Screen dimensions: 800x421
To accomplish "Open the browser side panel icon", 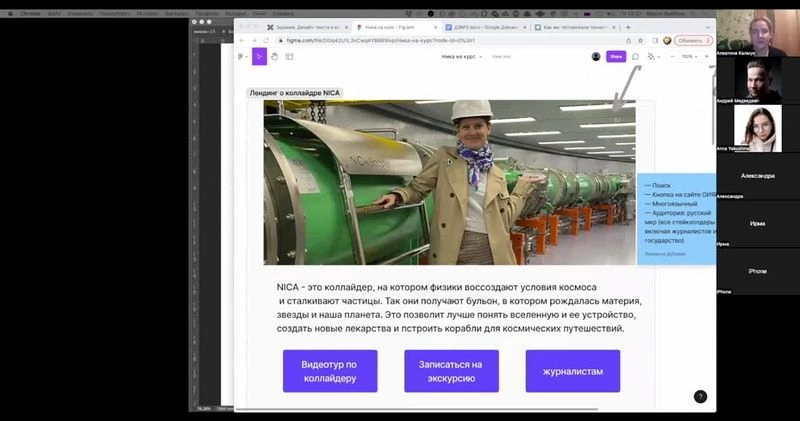I will coord(655,40).
